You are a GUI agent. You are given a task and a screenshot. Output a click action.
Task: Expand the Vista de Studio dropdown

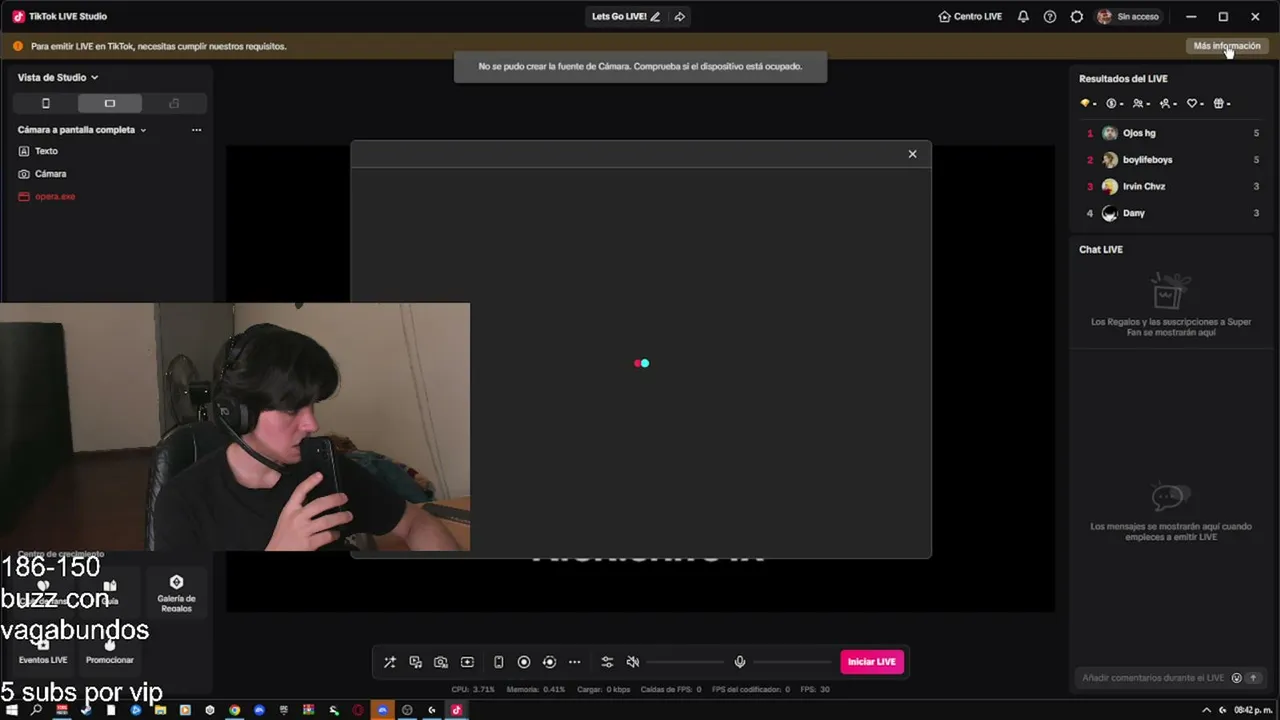pos(58,77)
